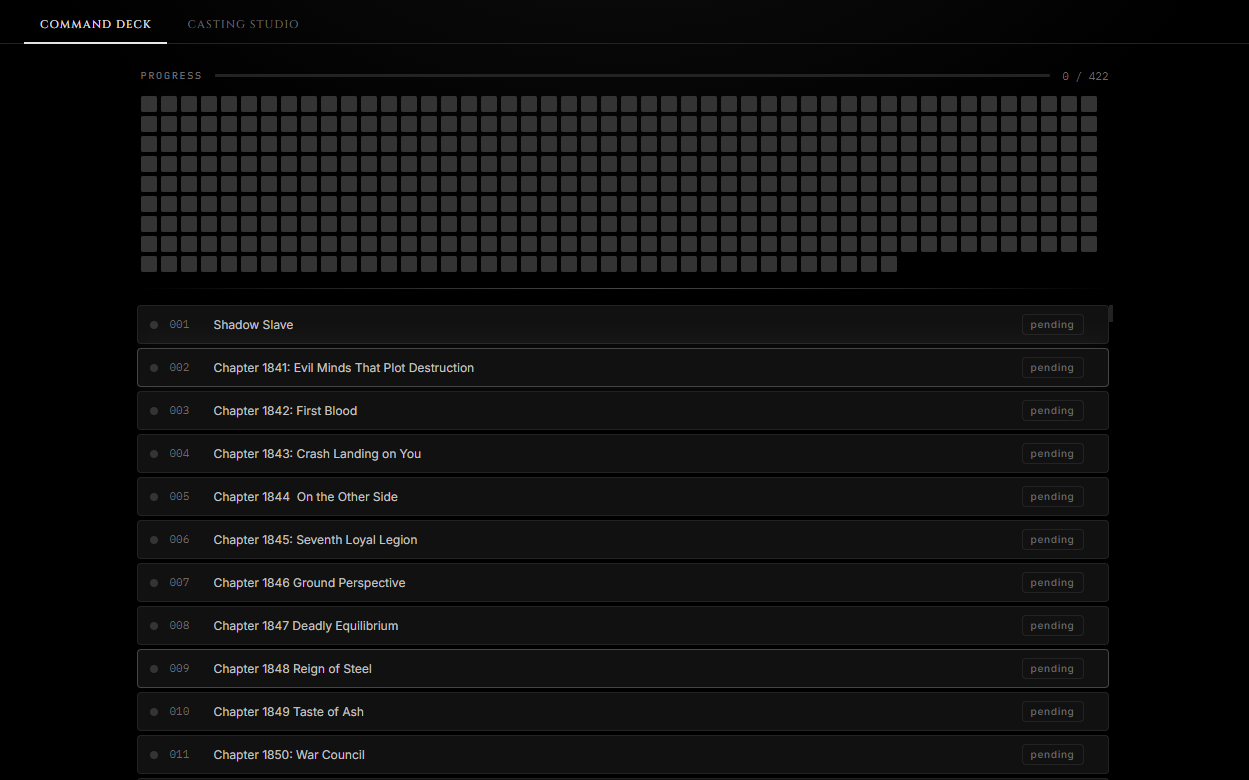Switch to the Casting Studio tab
The image size is (1249, 780).
[243, 24]
